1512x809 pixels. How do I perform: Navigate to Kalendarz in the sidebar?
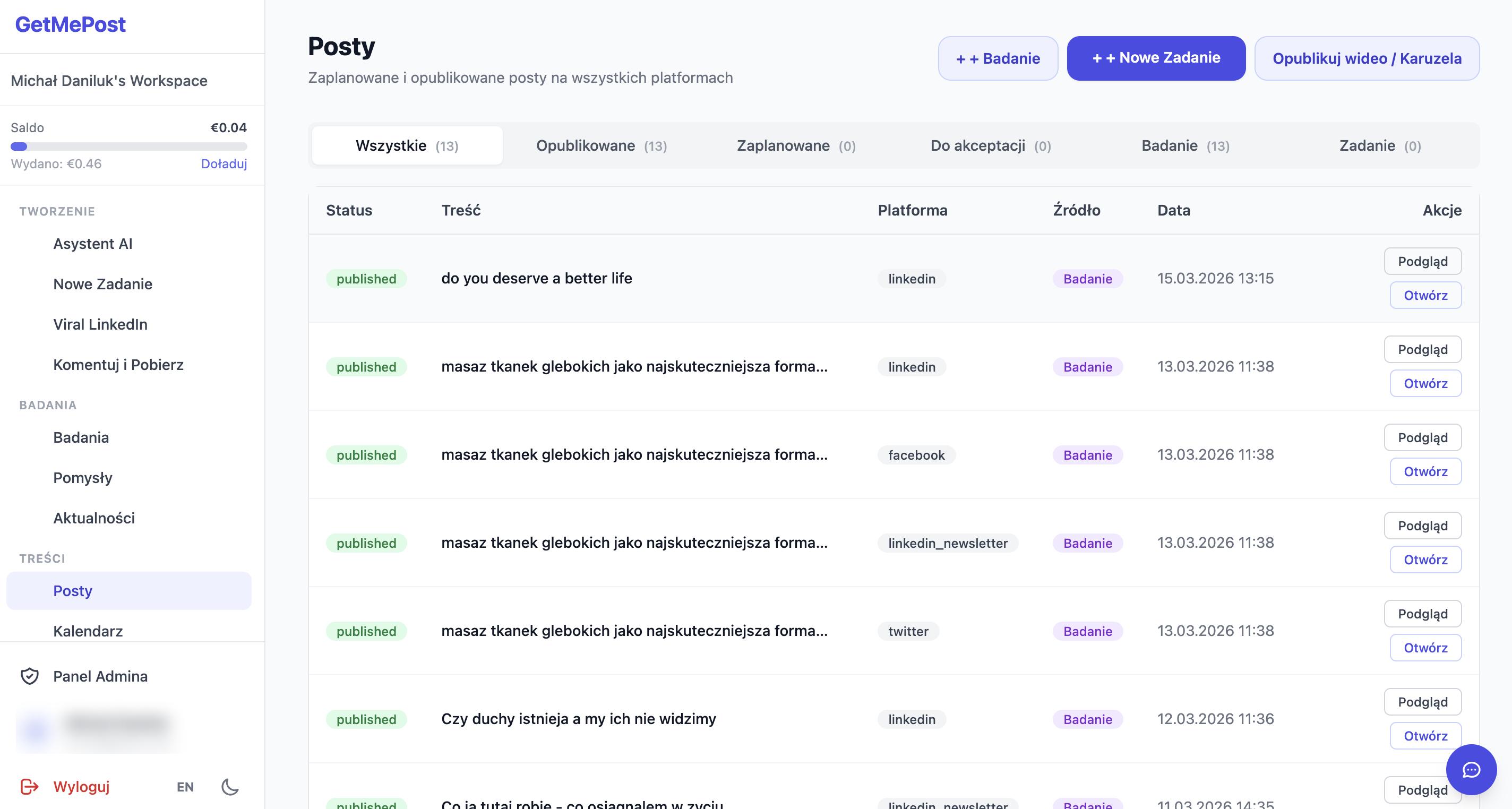point(88,631)
